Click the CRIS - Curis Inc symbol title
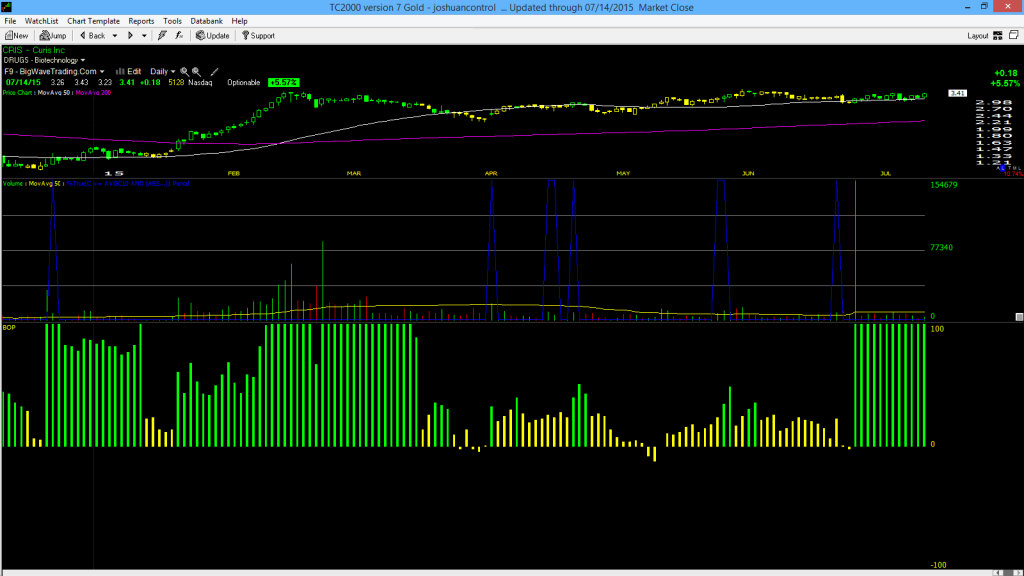 point(34,50)
